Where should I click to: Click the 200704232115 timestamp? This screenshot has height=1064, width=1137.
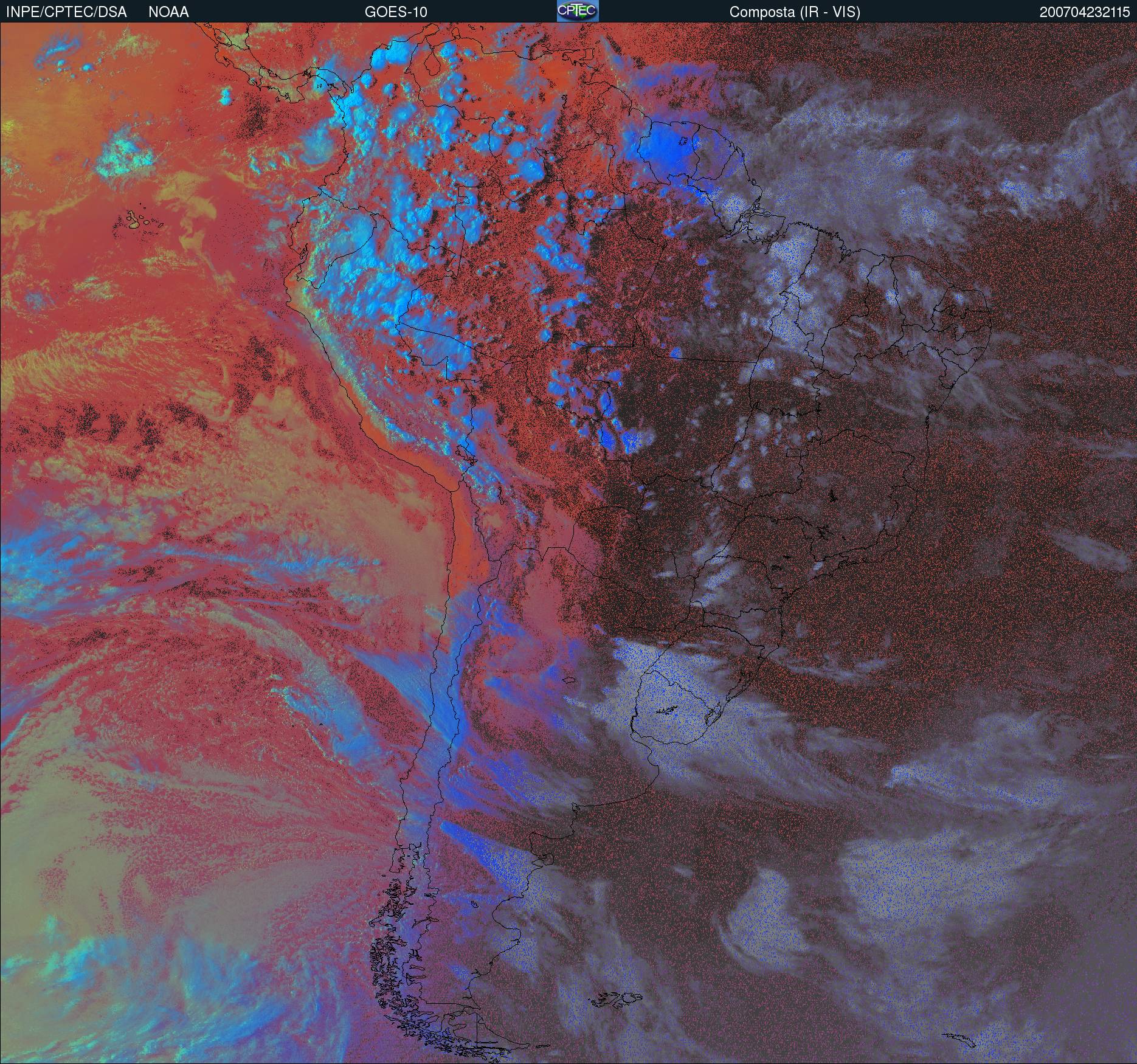pyautogui.click(x=1084, y=12)
